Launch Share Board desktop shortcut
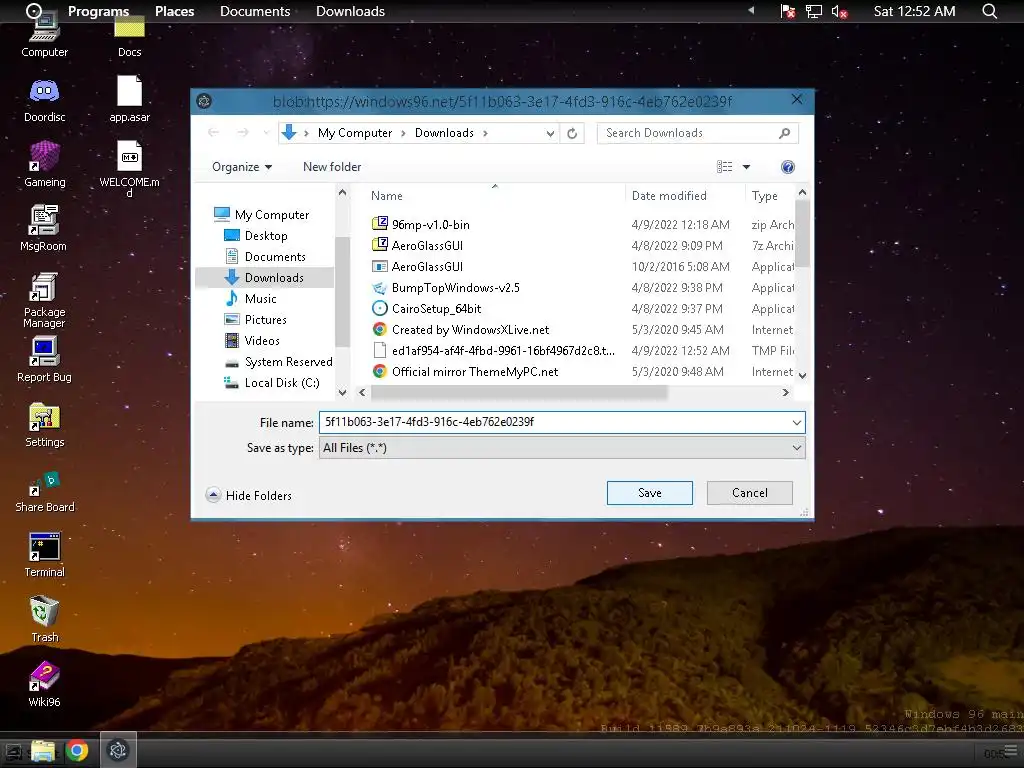The height and width of the screenshot is (768, 1024). point(44,491)
